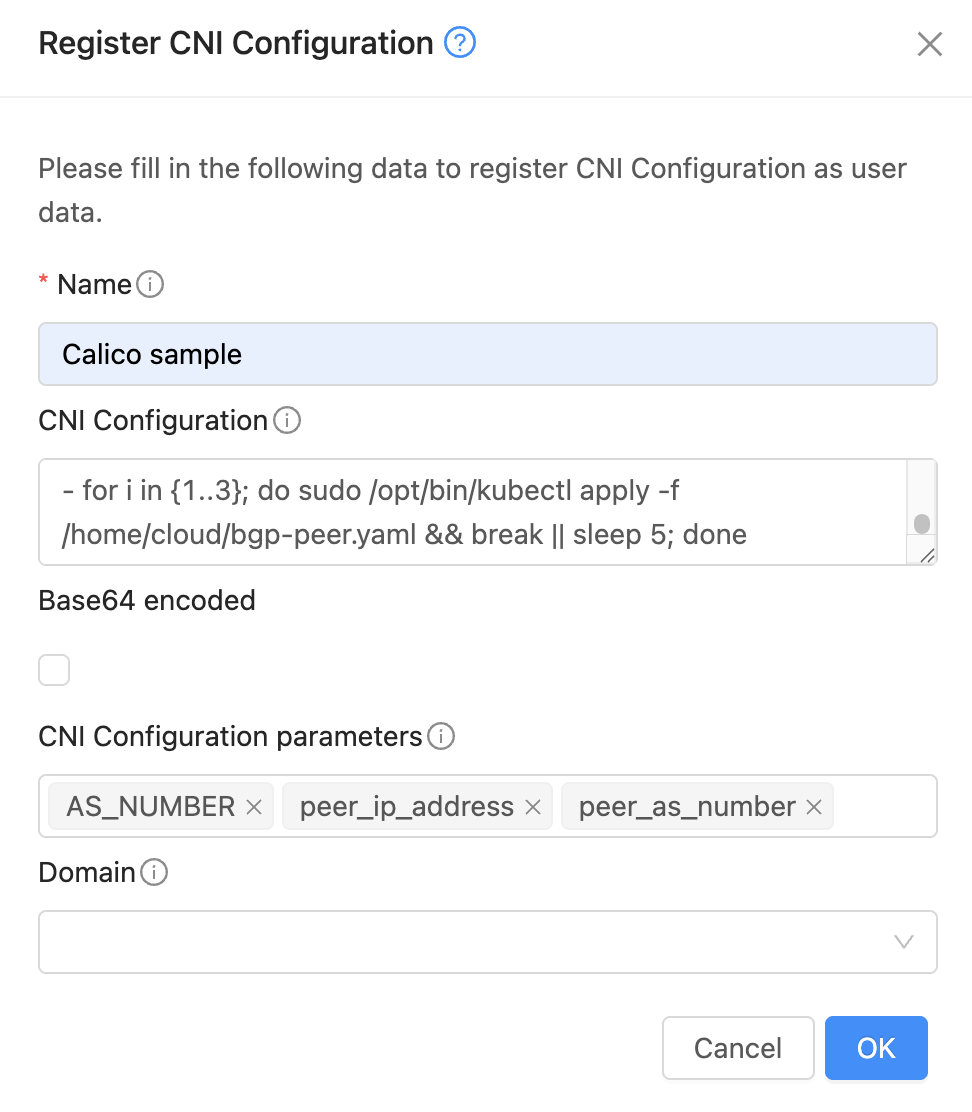
Task: View info for CNI Configuration parameters
Action: 439,735
